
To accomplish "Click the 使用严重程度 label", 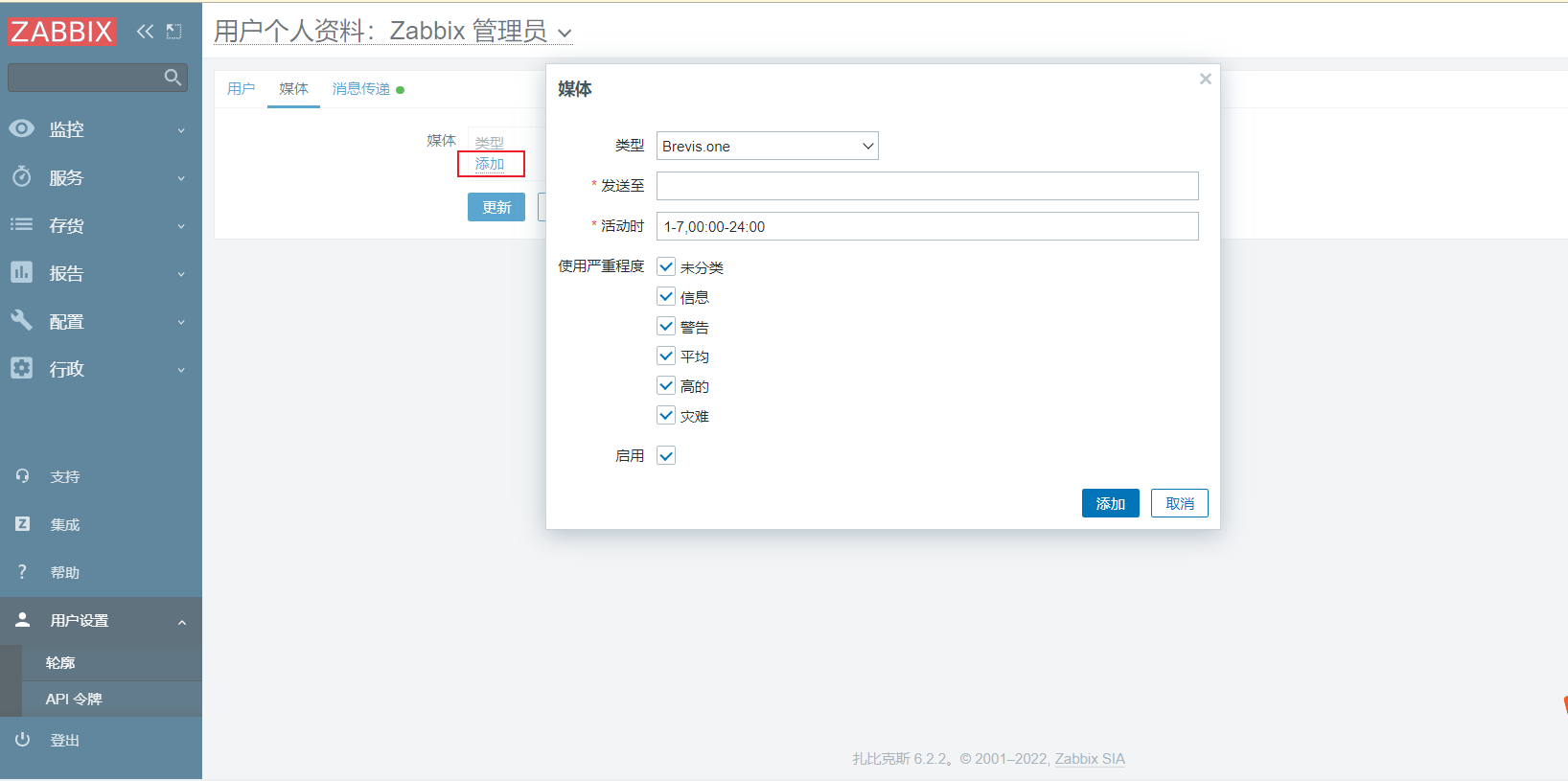I will click(601, 266).
